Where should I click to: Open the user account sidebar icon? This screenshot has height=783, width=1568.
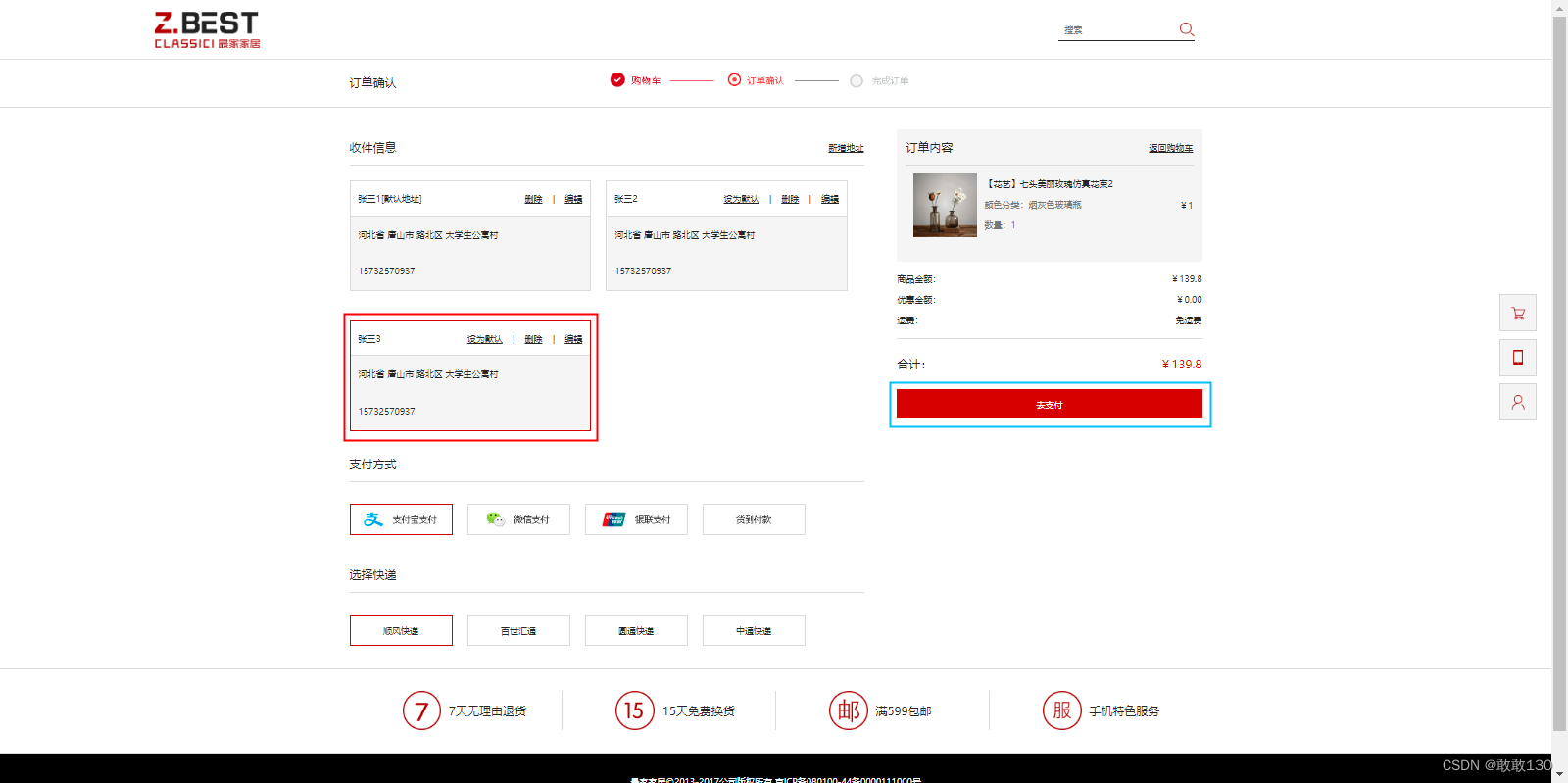click(1517, 402)
